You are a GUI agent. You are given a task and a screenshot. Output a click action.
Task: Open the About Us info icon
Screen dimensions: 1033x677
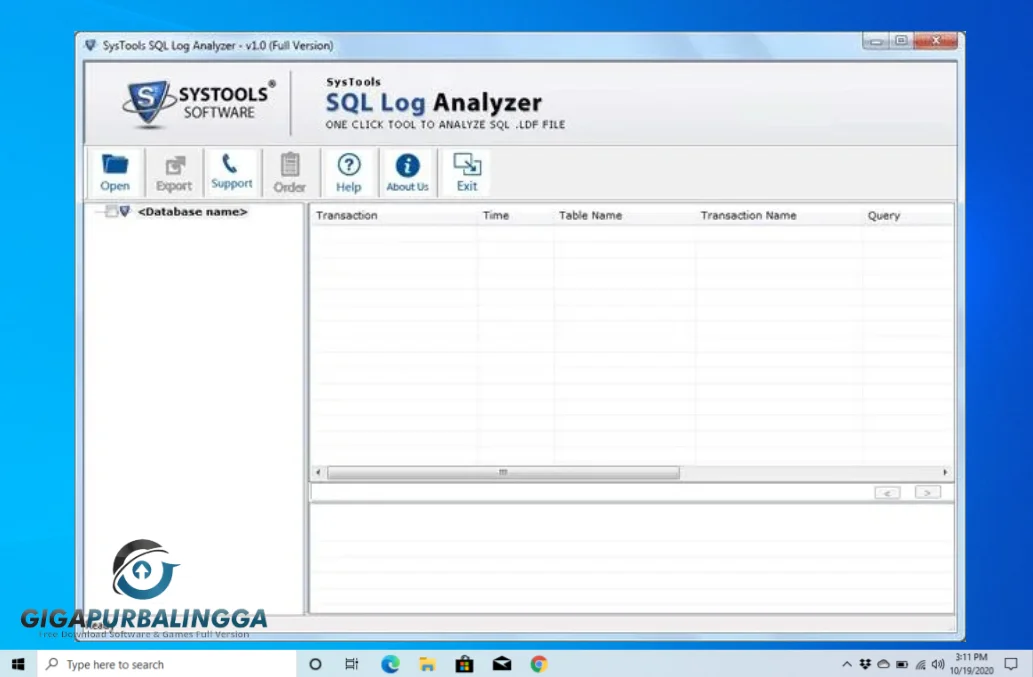[x=407, y=173]
